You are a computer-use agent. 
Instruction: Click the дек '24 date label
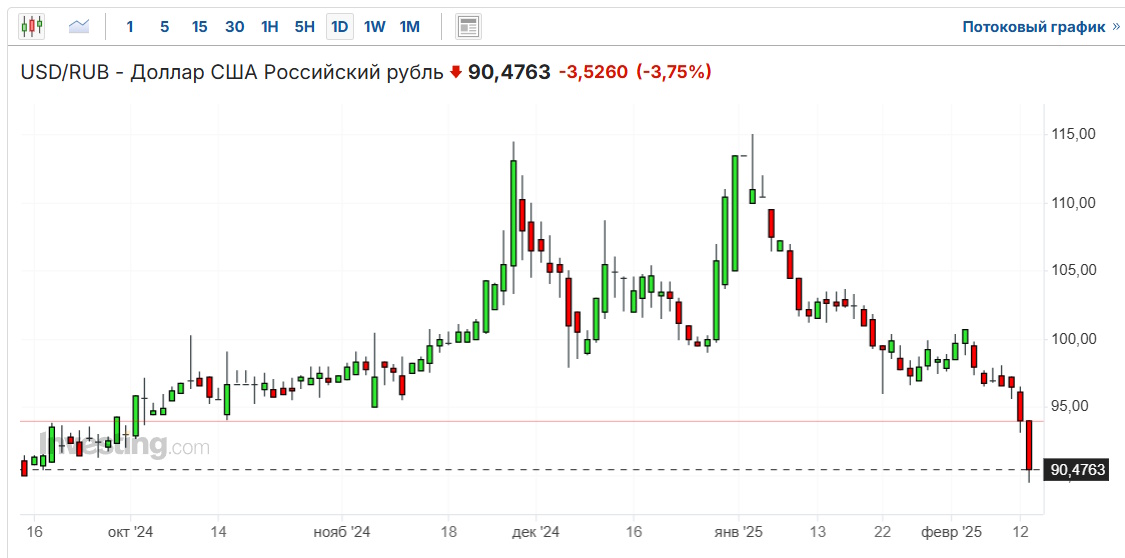click(x=535, y=532)
